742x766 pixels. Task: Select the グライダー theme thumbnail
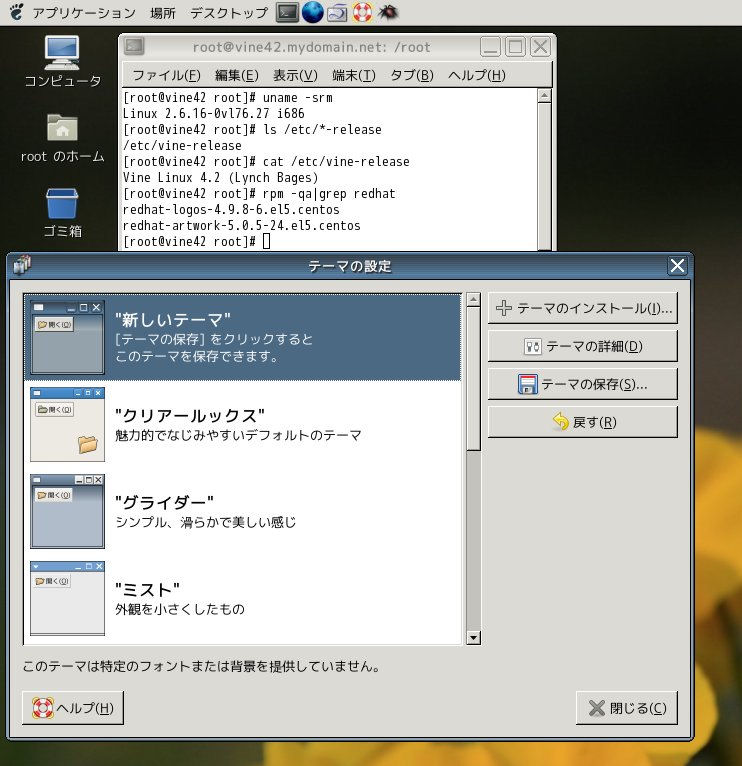67,511
